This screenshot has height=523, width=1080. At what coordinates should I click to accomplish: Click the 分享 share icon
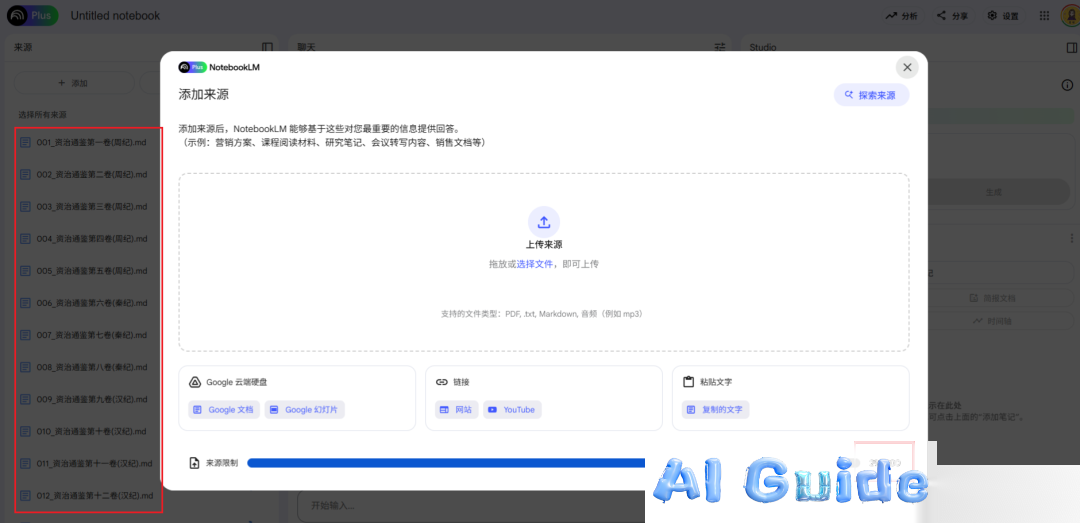[x=942, y=16]
